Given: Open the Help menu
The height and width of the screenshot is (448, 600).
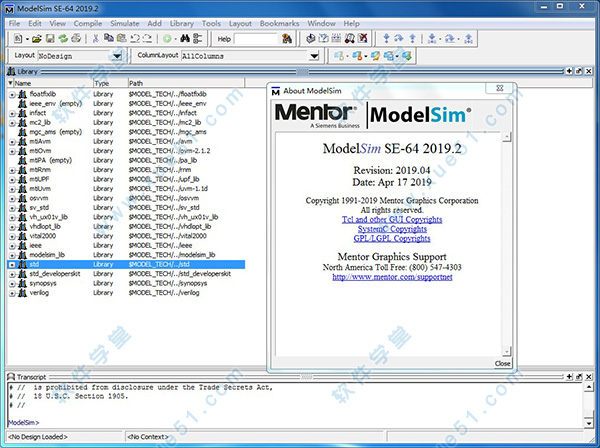Looking at the screenshot, I should 351,23.
